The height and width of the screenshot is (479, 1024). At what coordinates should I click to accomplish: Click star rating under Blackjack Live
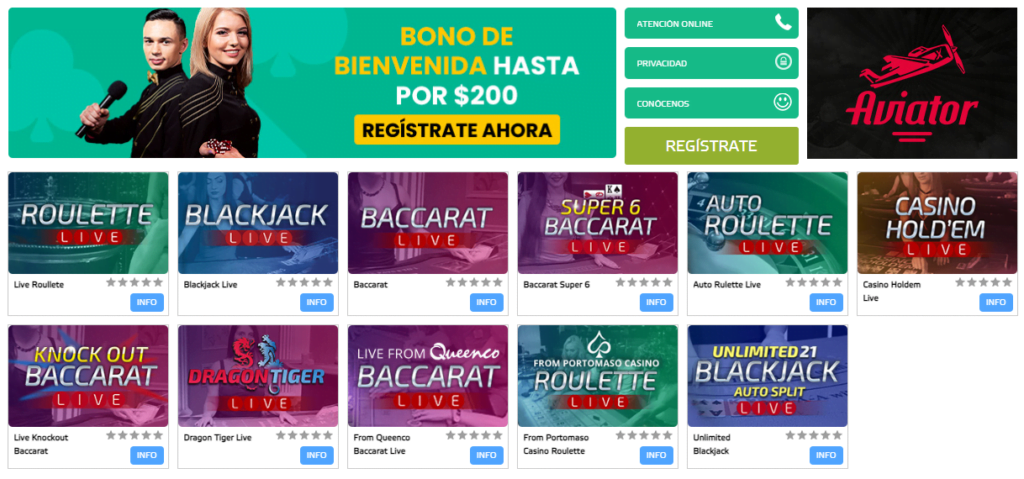click(305, 283)
